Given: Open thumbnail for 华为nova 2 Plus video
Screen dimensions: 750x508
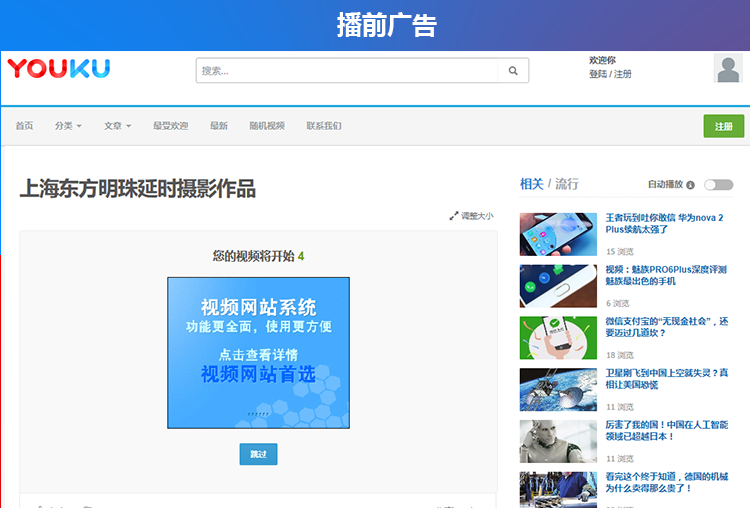Looking at the screenshot, I should 558,234.
